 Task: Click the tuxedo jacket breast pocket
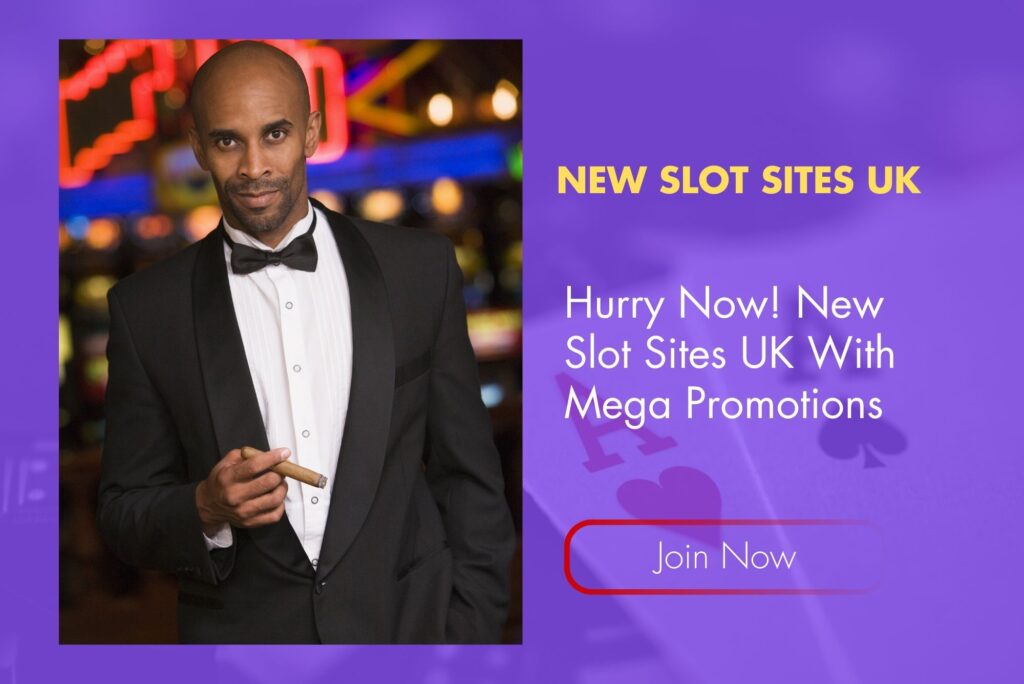coord(413,368)
